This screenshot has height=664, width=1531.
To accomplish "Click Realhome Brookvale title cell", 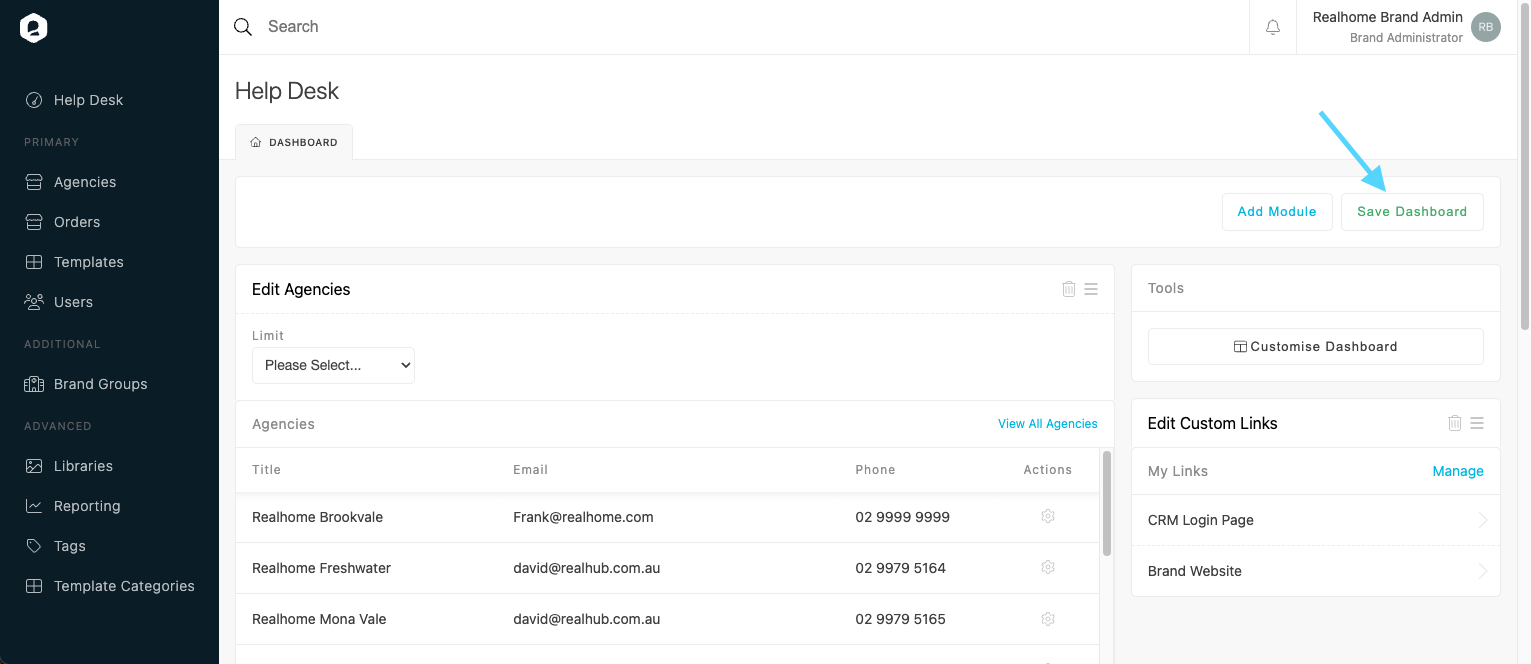I will (x=318, y=517).
